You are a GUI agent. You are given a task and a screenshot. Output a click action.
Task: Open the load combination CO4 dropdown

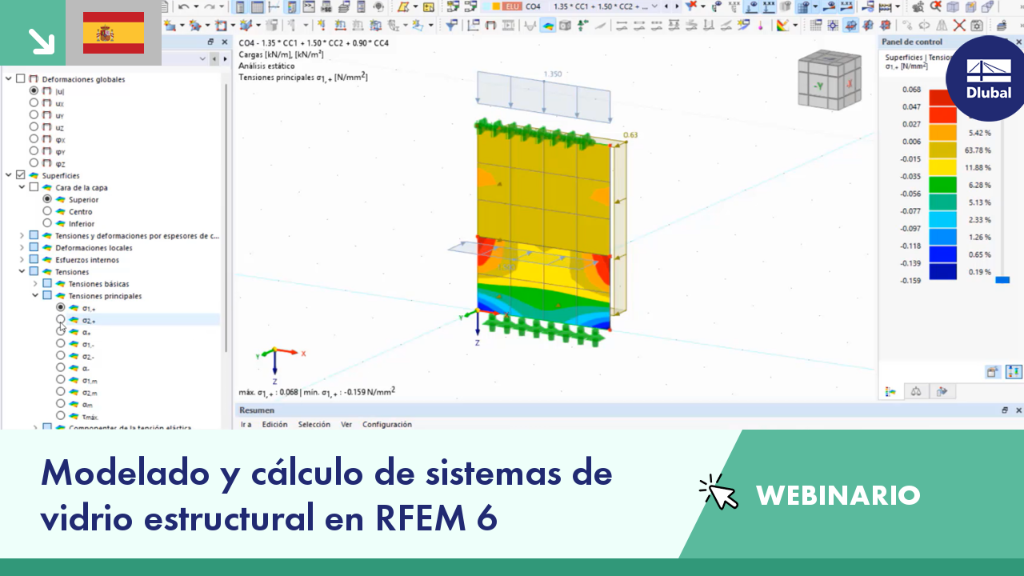pos(654,7)
